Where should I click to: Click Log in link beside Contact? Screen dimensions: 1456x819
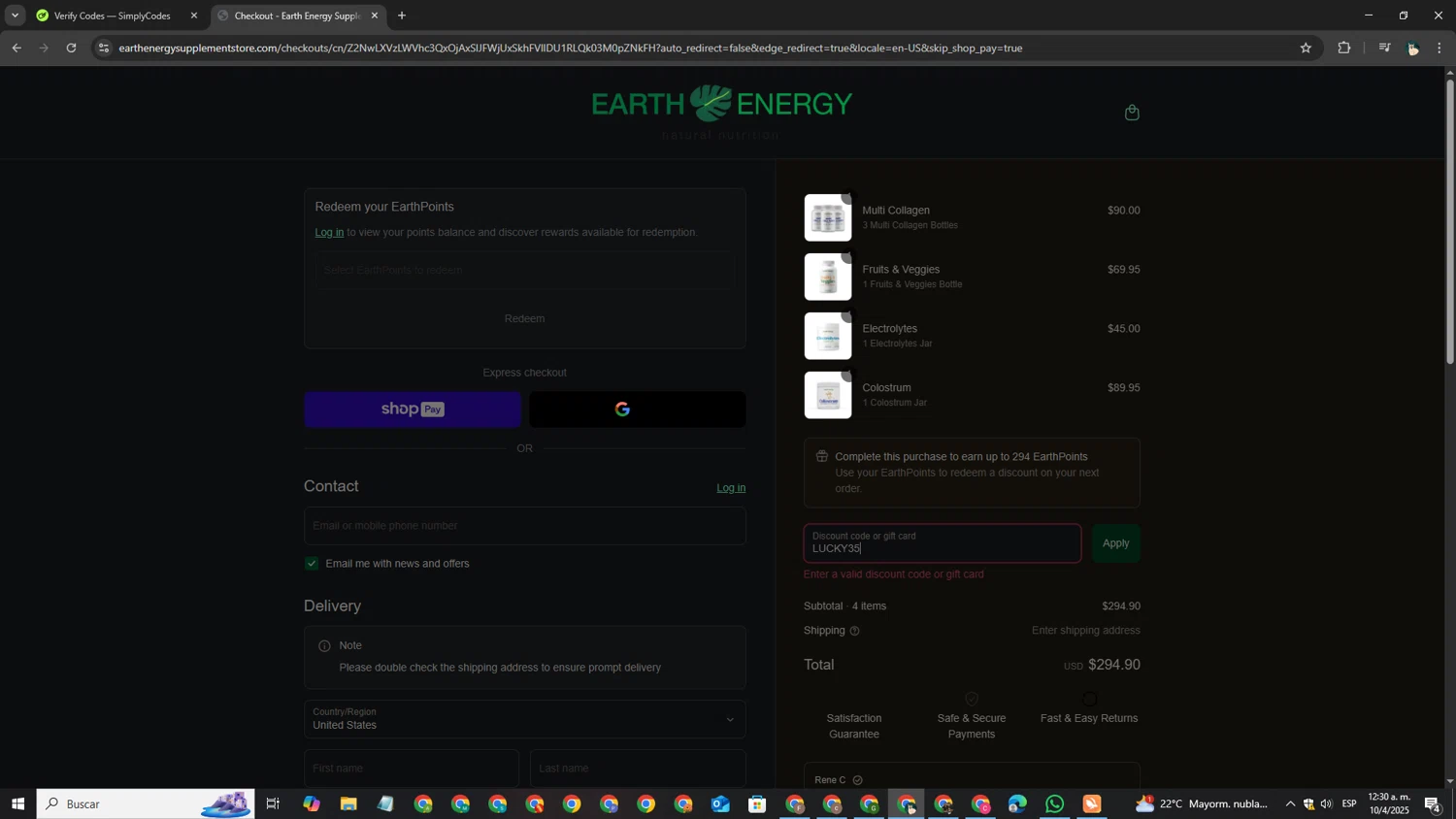731,488
